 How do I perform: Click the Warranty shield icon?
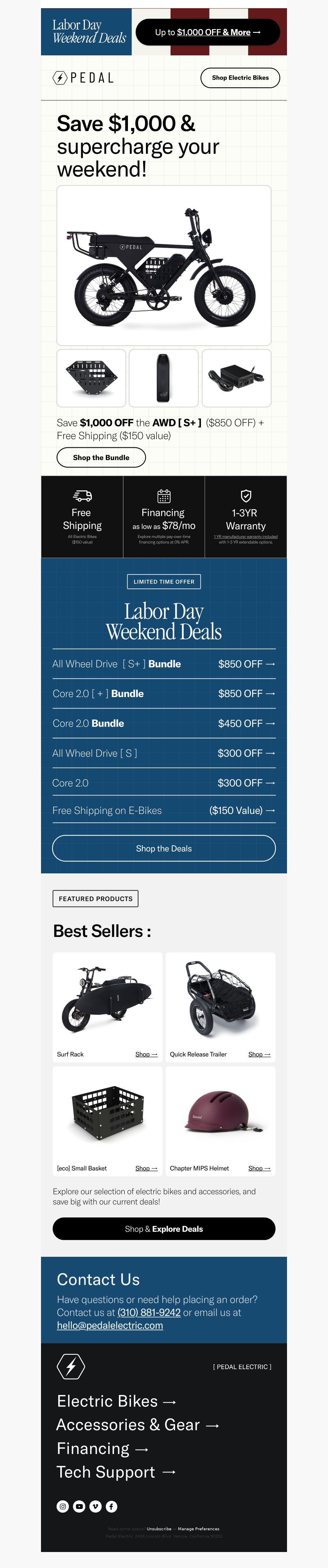point(246,495)
